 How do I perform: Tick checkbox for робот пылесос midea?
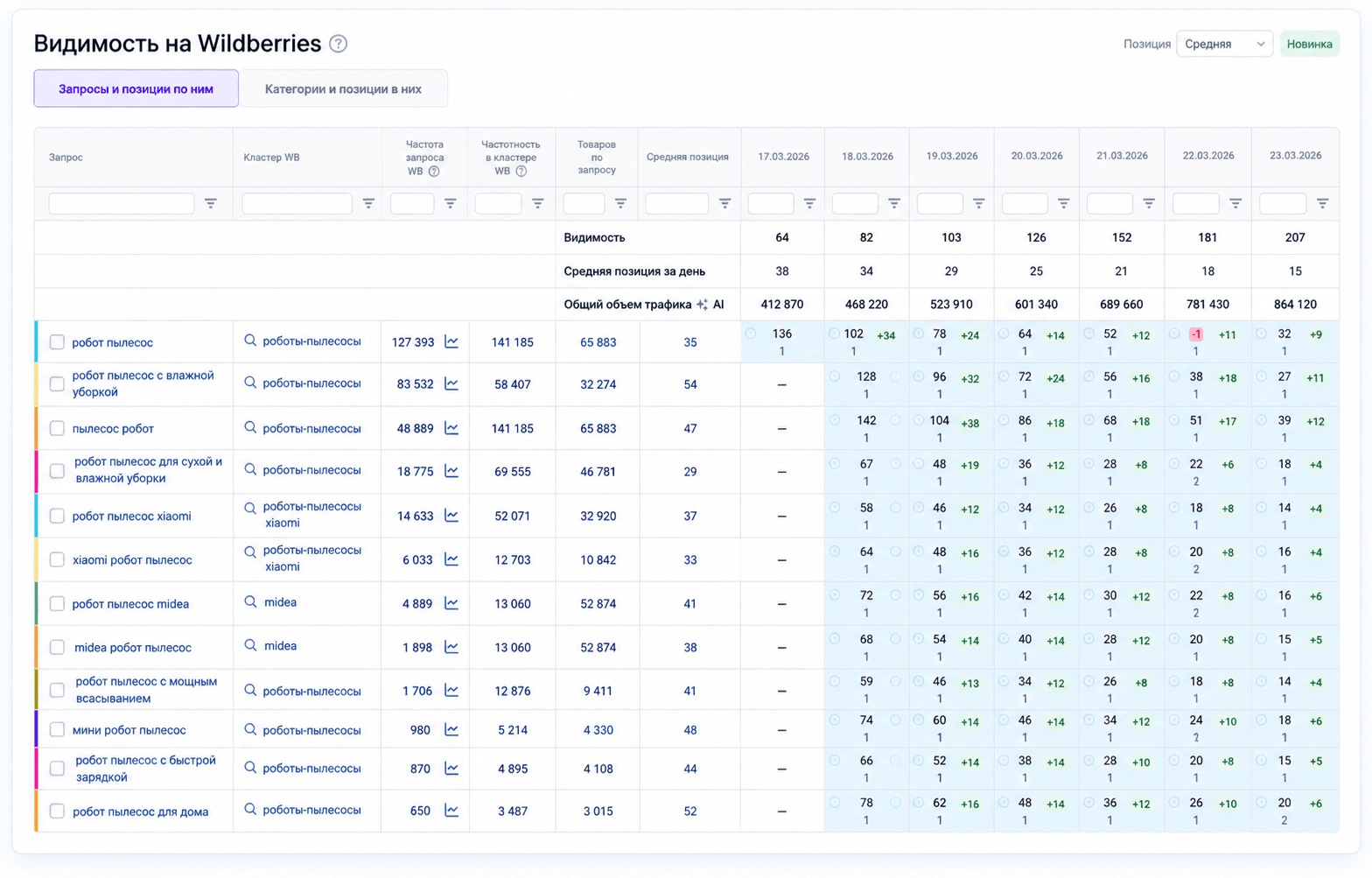[57, 603]
